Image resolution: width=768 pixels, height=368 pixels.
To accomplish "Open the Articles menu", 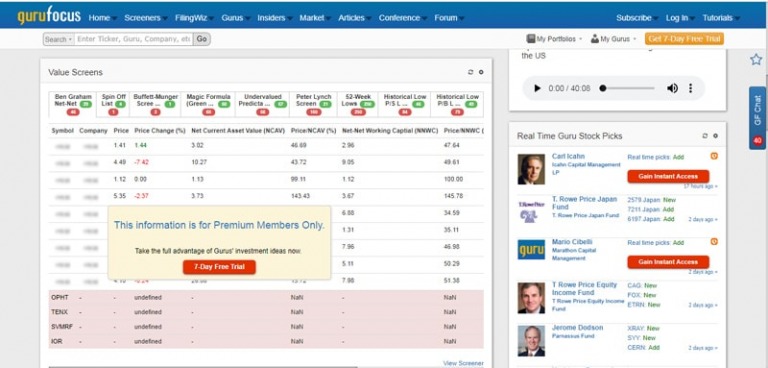I will tap(354, 18).
